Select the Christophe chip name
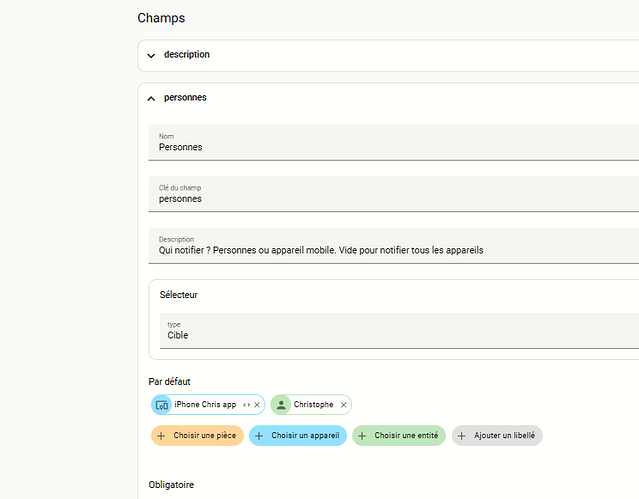The height and width of the screenshot is (499, 639). click(313, 405)
